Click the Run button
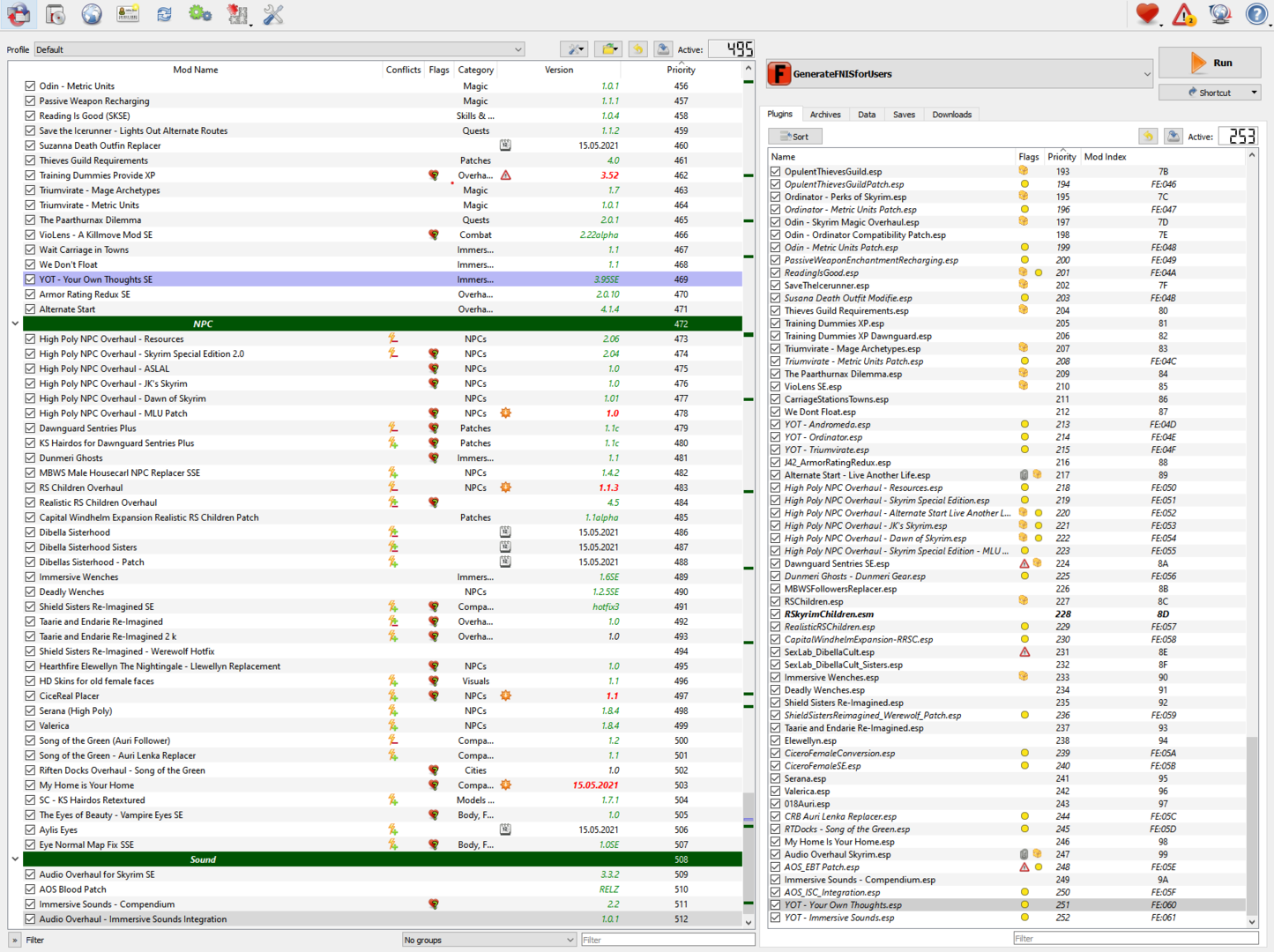 tap(1210, 63)
